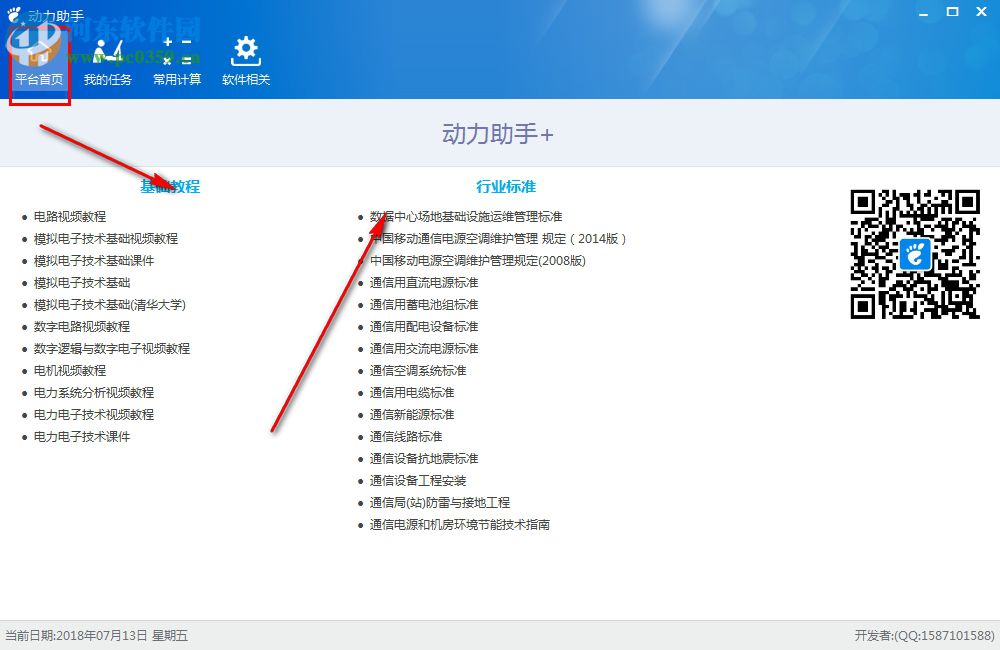The width and height of the screenshot is (1000, 650).
Task: Open 电力电子技术课件 link
Action: click(x=81, y=436)
